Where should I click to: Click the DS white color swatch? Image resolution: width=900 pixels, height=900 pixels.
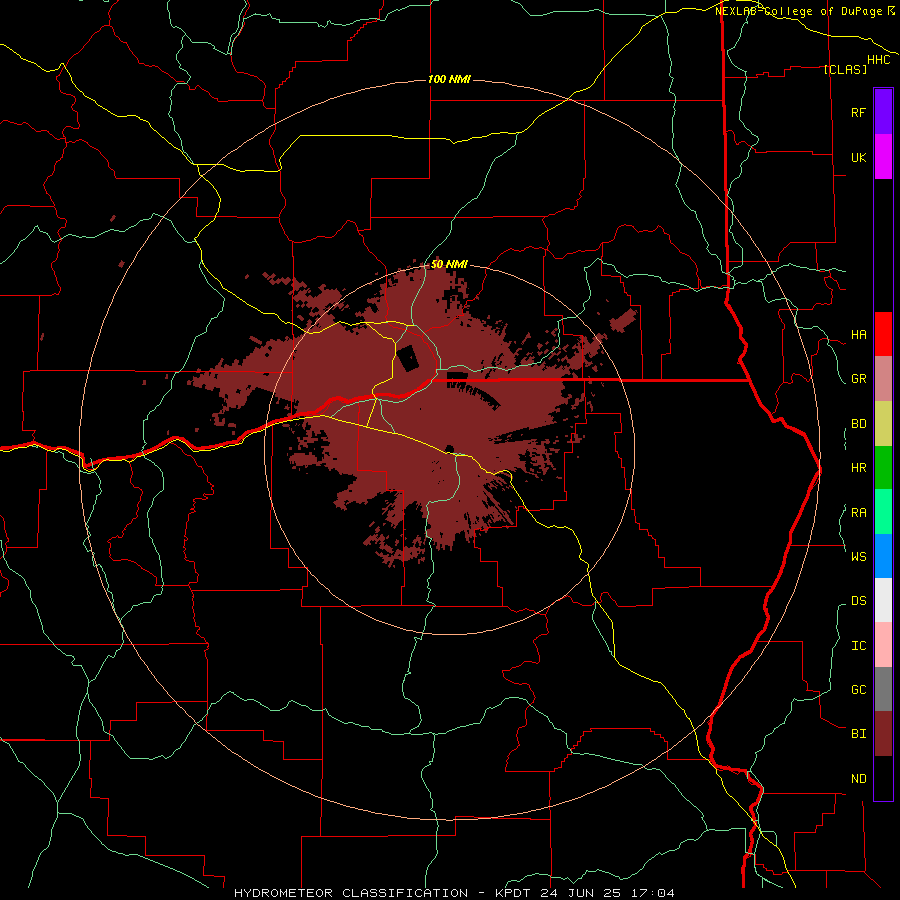coord(883,600)
